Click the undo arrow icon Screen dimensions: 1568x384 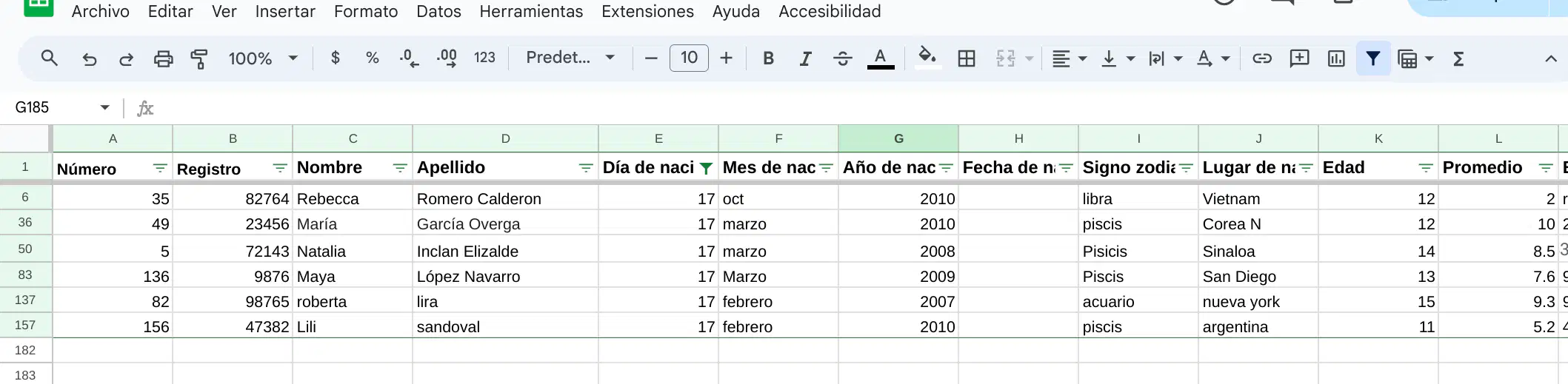90,58
